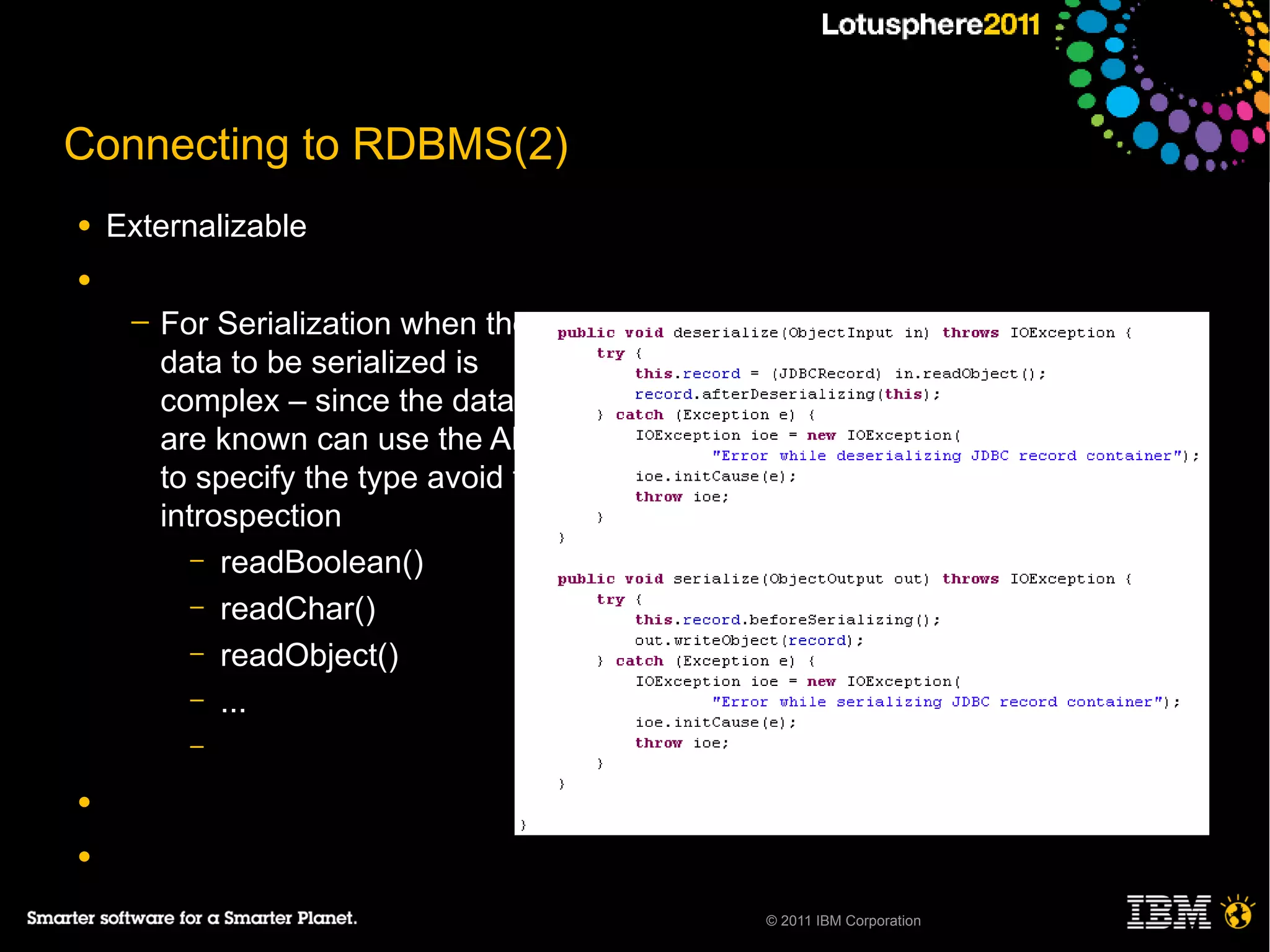The width and height of the screenshot is (1270, 952).
Task: Click the serialize method signature line
Action: [x=845, y=579]
